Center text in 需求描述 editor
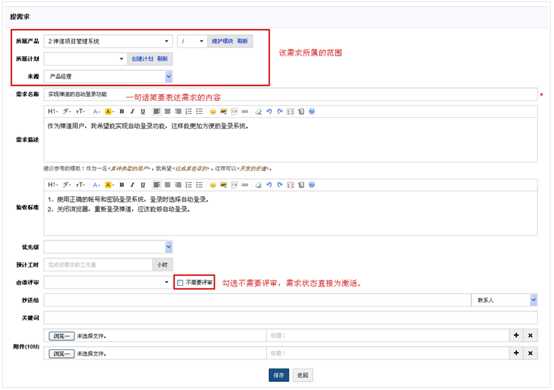554x390 pixels. click(167, 111)
